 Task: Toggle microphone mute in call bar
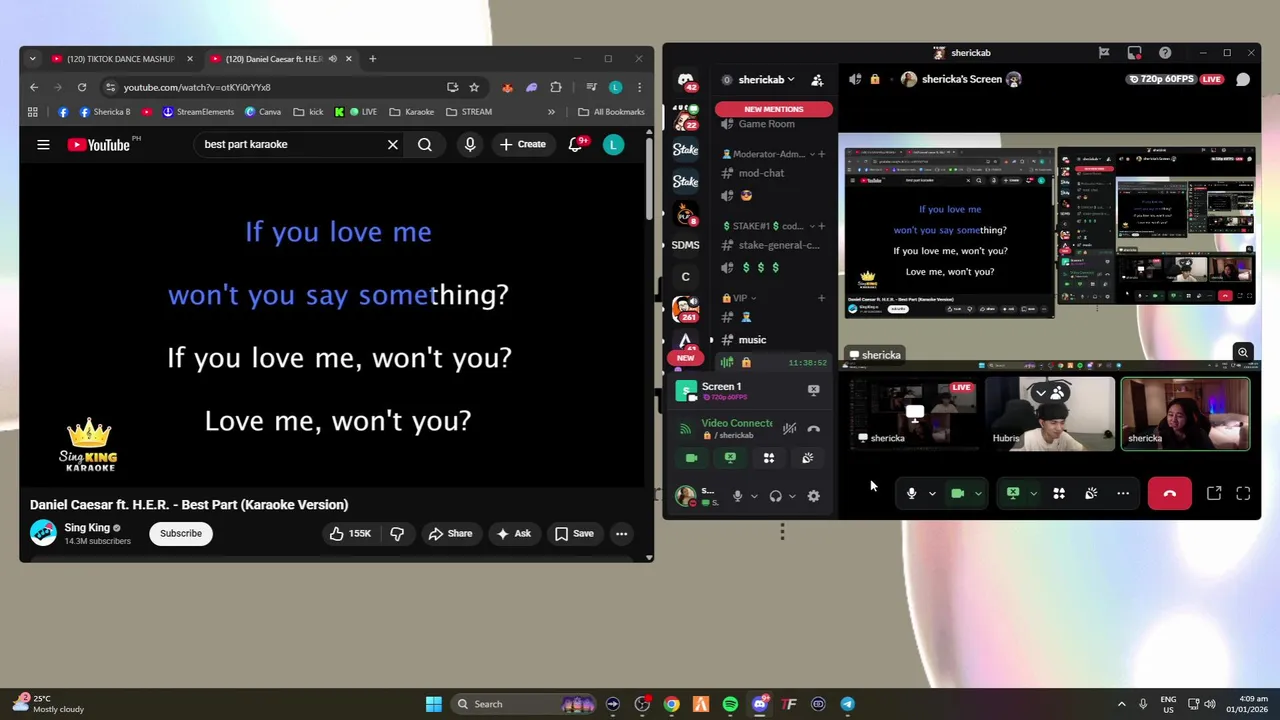pos(911,493)
